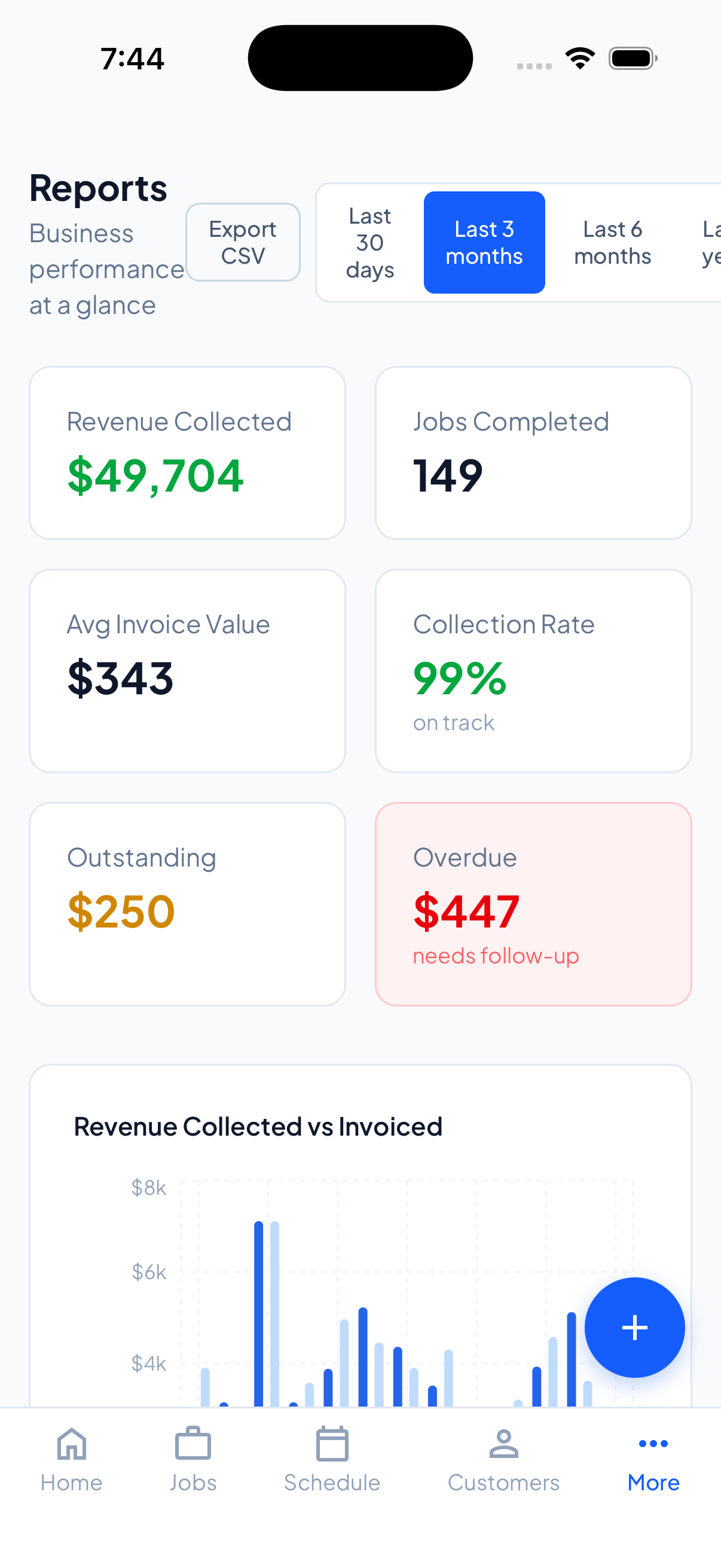Open the Revenue Collected card
The height and width of the screenshot is (1568, 721).
tap(187, 453)
